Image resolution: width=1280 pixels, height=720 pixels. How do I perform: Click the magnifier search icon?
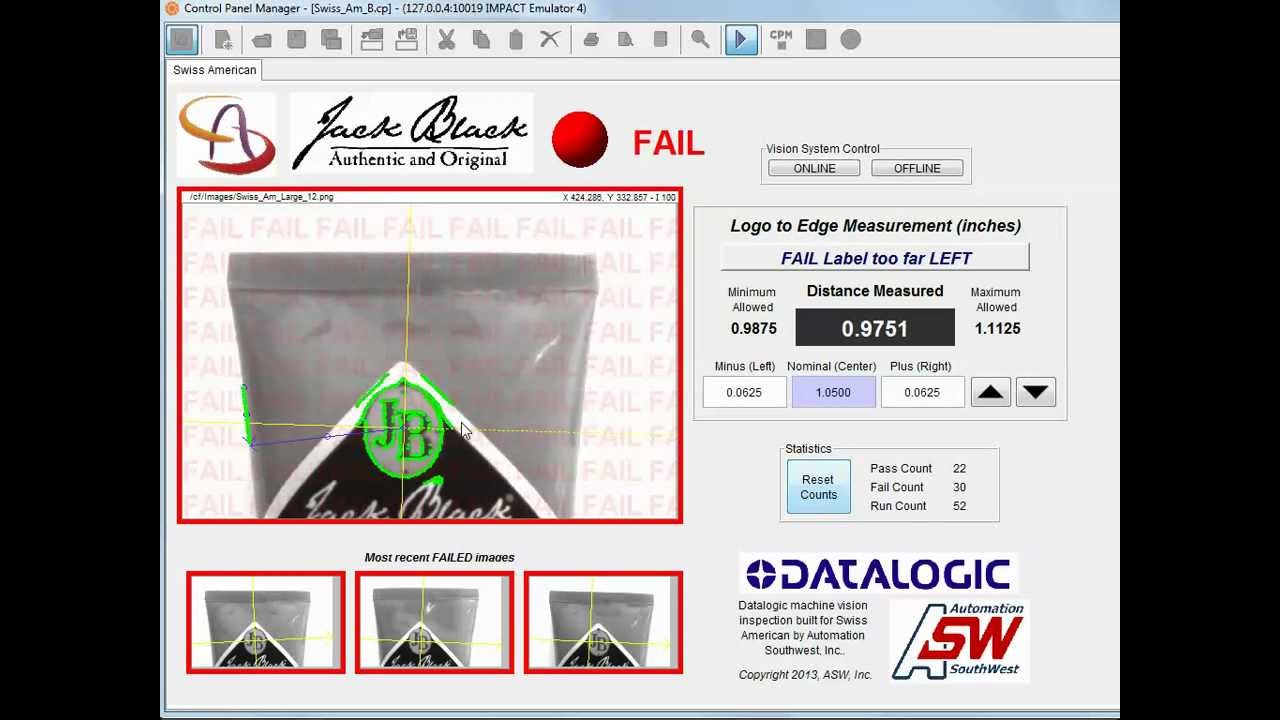pos(700,39)
